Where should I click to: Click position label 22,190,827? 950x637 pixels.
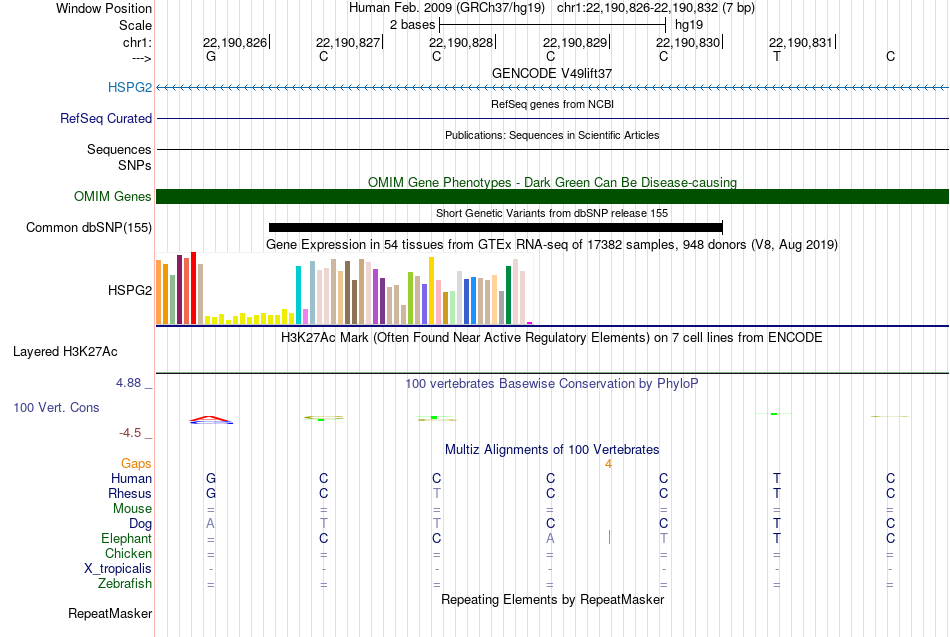pyautogui.click(x=348, y=42)
